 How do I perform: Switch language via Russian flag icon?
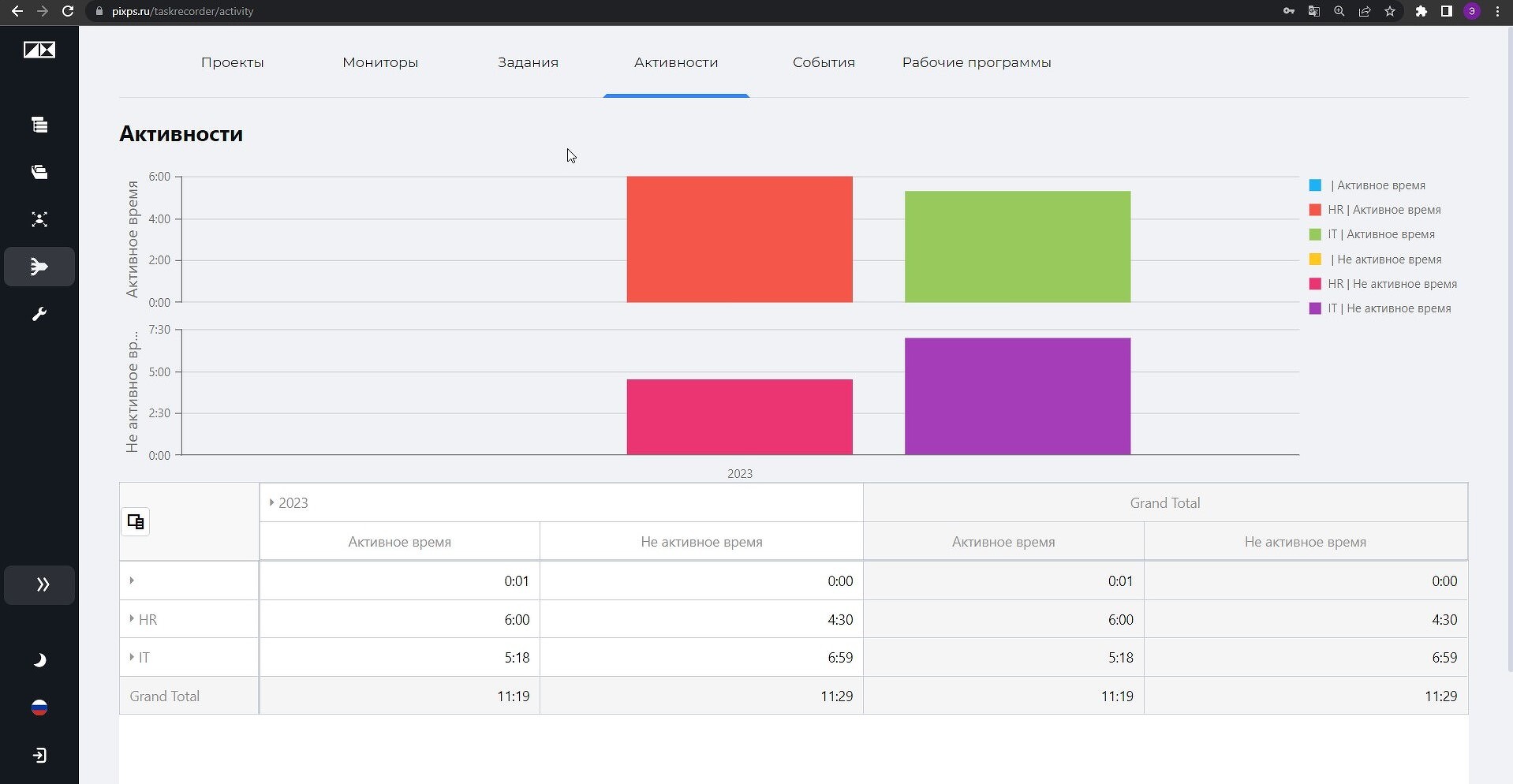pyautogui.click(x=39, y=707)
